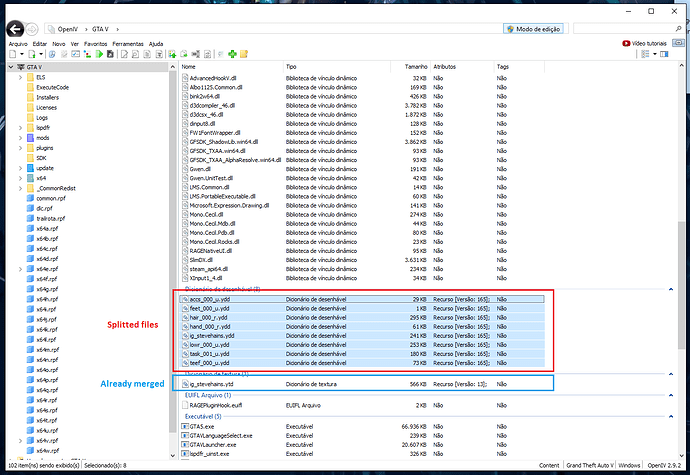The image size is (690, 475).
Task: Click the common.rpf archive icon
Action: 30,198
